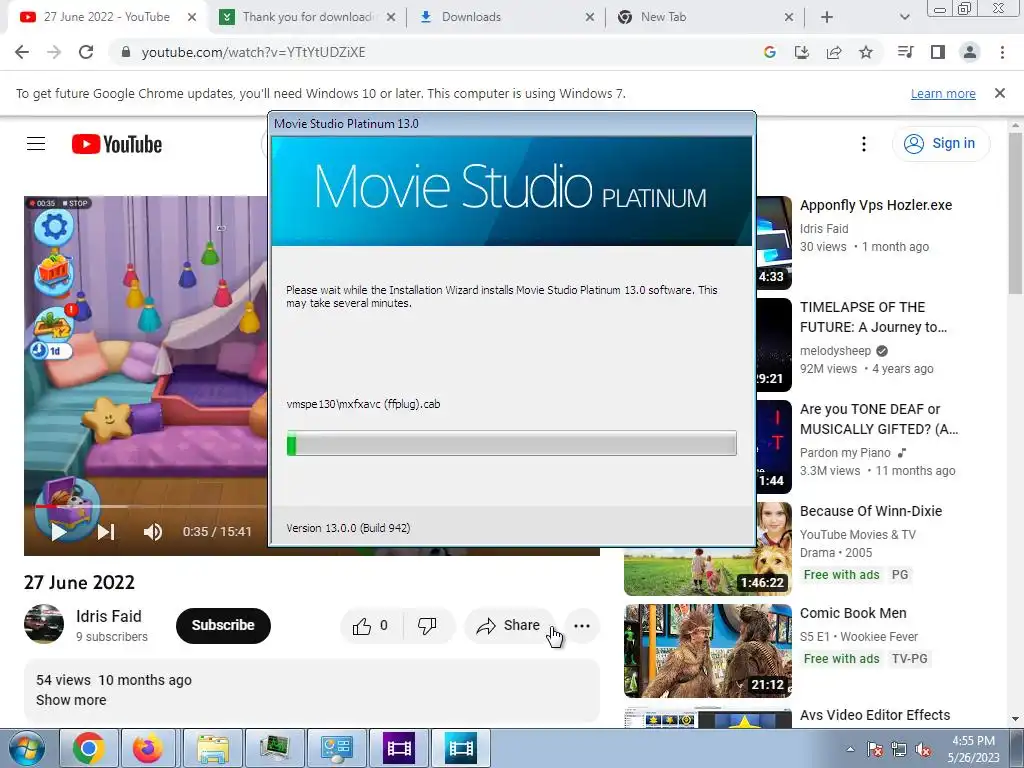Go to the YouTube home logo
Viewport: 1024px width, 768px height.
[117, 144]
